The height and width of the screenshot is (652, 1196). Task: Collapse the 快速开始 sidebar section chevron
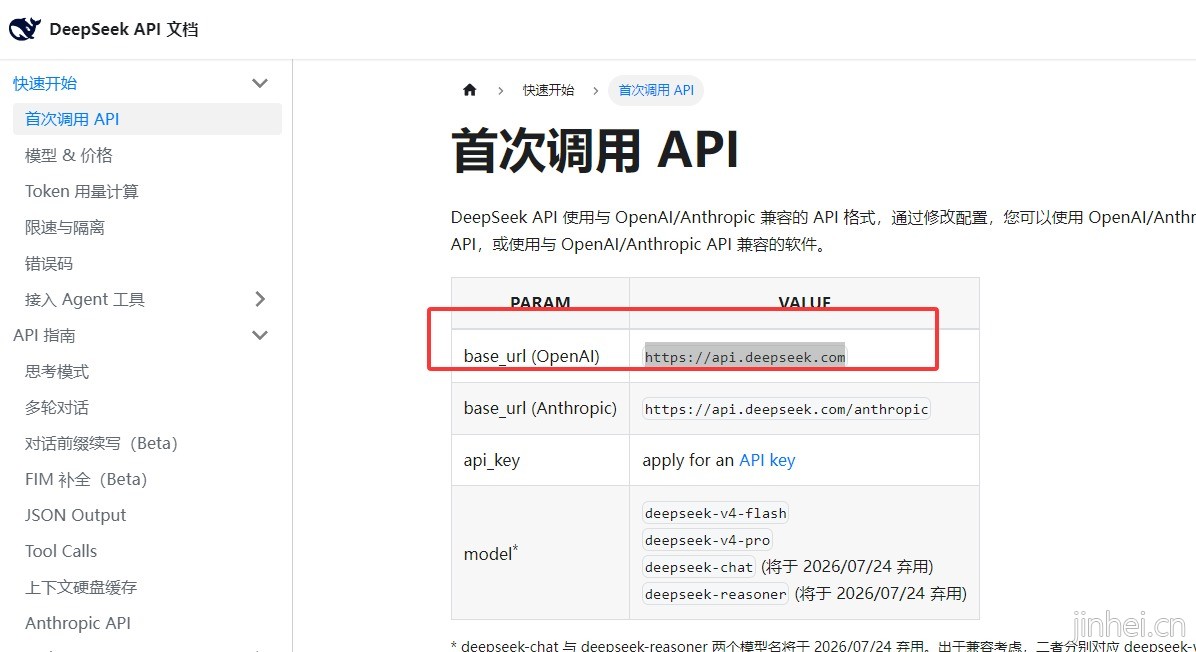(x=260, y=83)
